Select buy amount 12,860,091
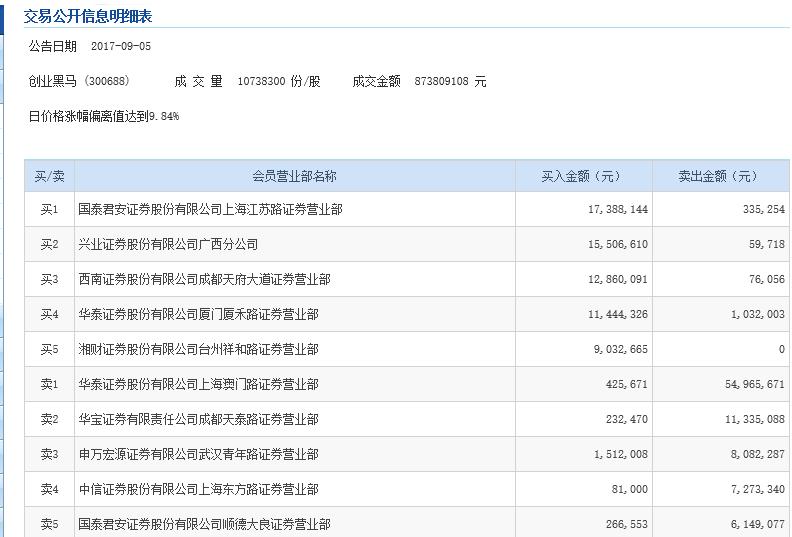Image resolution: width=792 pixels, height=537 pixels. point(618,279)
